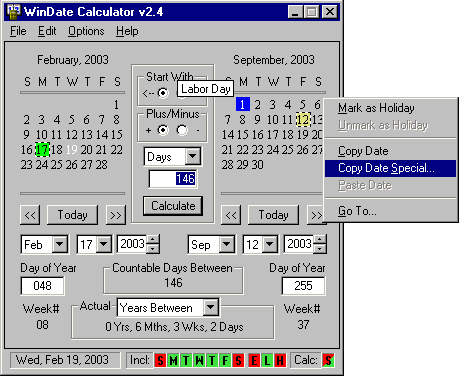The image size is (459, 376).
Task: Select the minus radio button
Action: click(182, 130)
